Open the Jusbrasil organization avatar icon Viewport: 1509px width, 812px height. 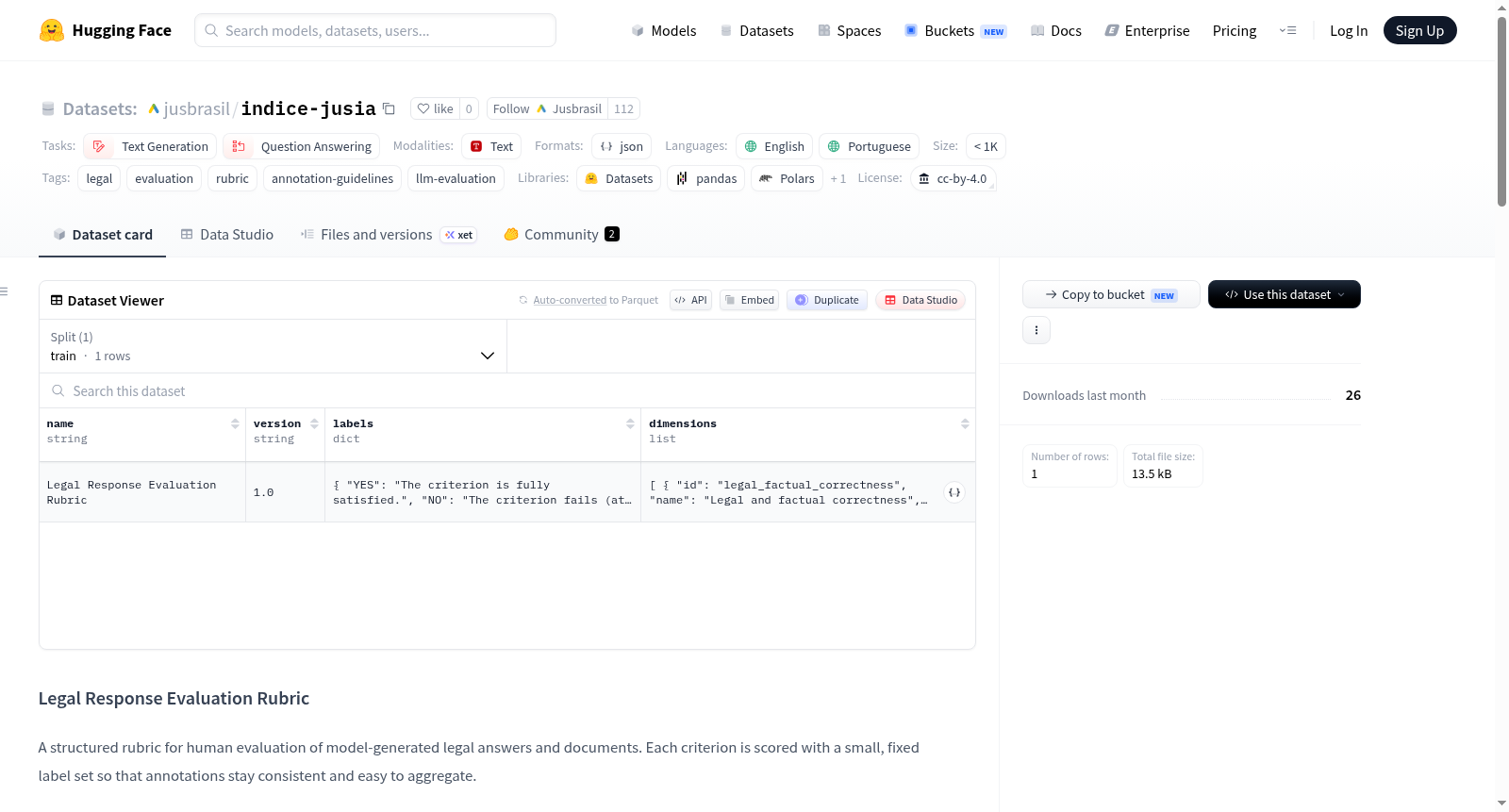coord(541,108)
